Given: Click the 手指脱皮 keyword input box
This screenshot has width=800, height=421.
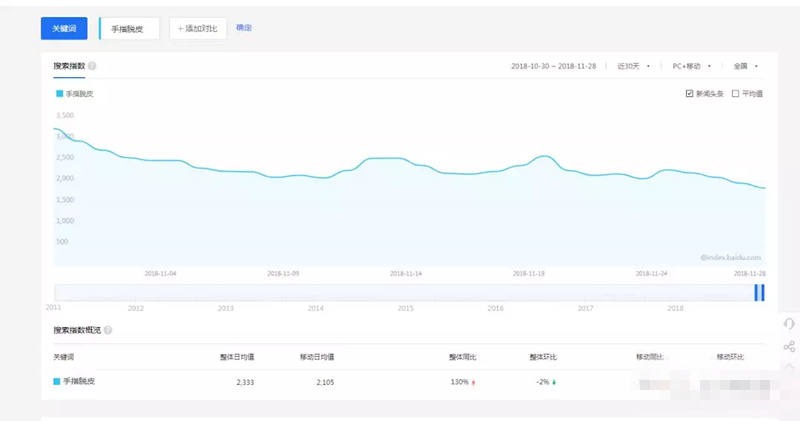Looking at the screenshot, I should 130,29.
